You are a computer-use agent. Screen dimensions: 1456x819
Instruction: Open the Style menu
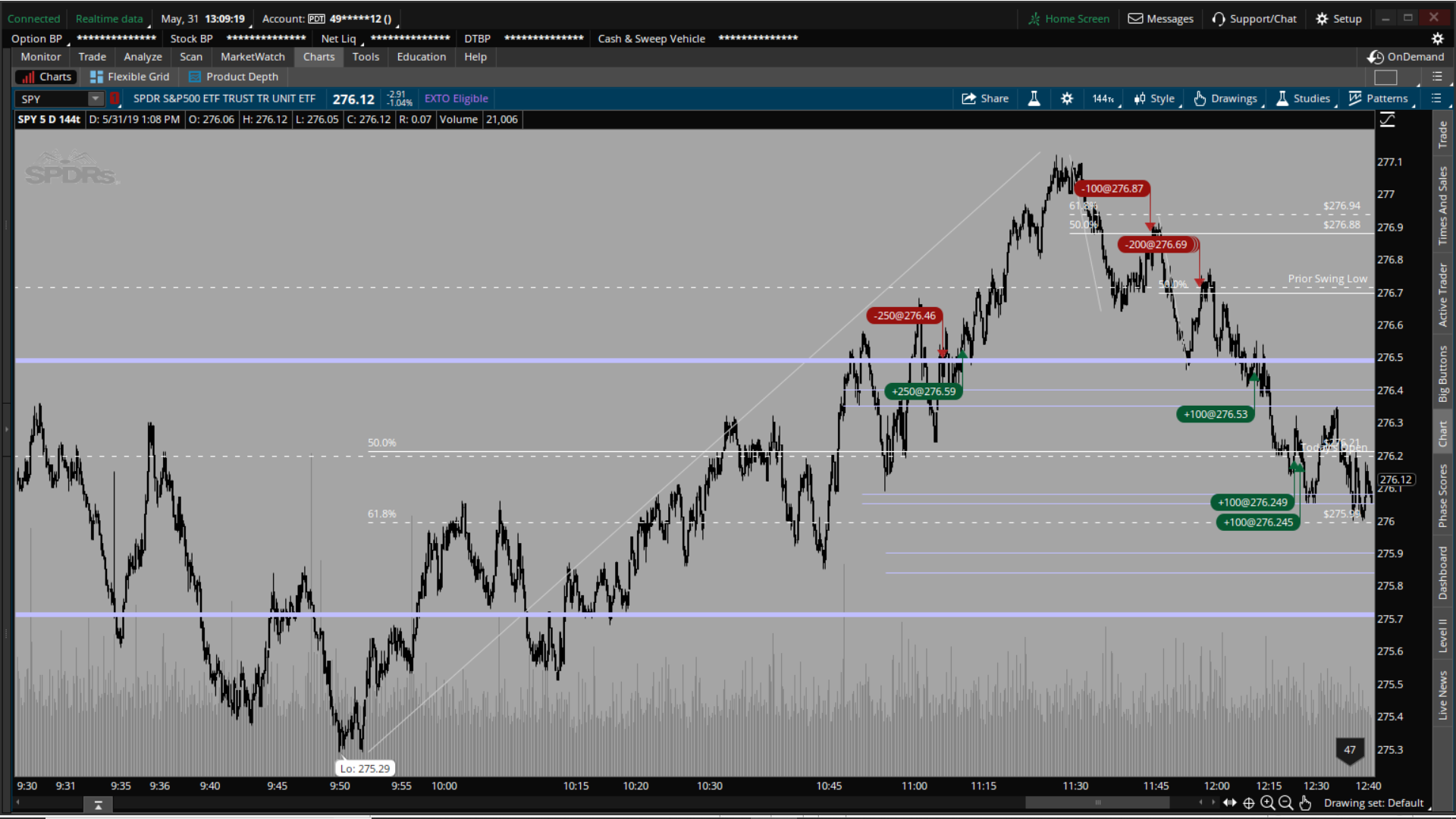1154,99
